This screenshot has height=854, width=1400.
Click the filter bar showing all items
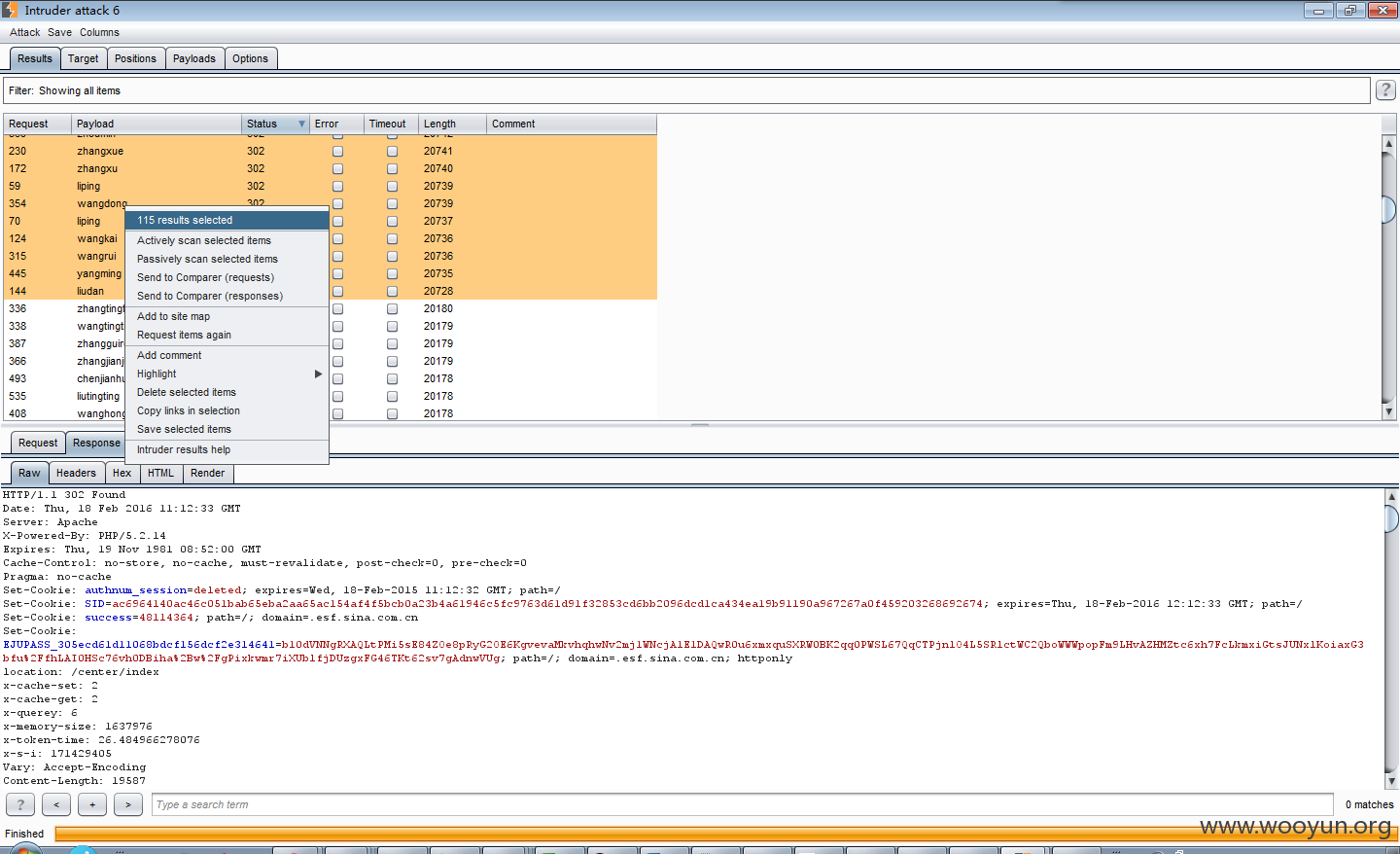click(x=687, y=90)
